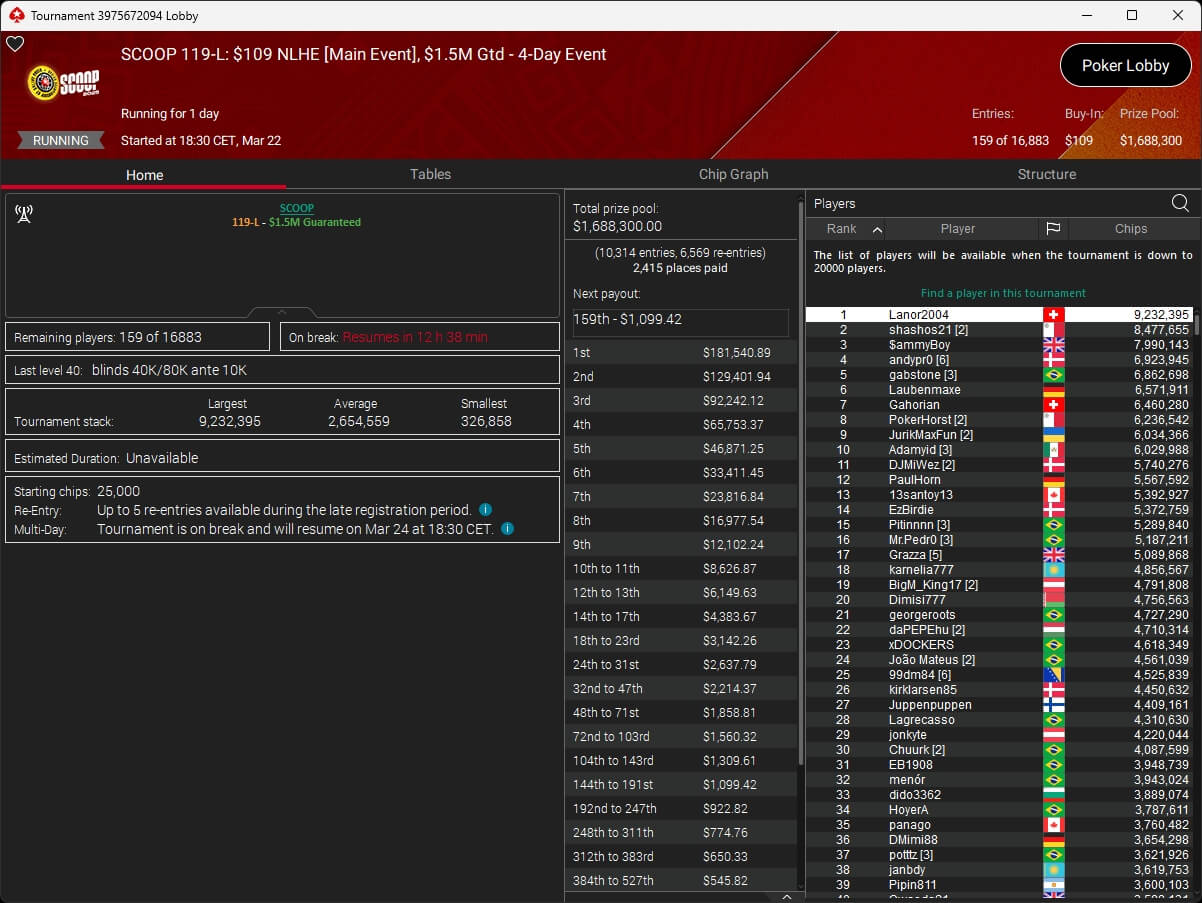The image size is (1202, 903).
Task: Go to the Structure tab
Action: [1046, 174]
